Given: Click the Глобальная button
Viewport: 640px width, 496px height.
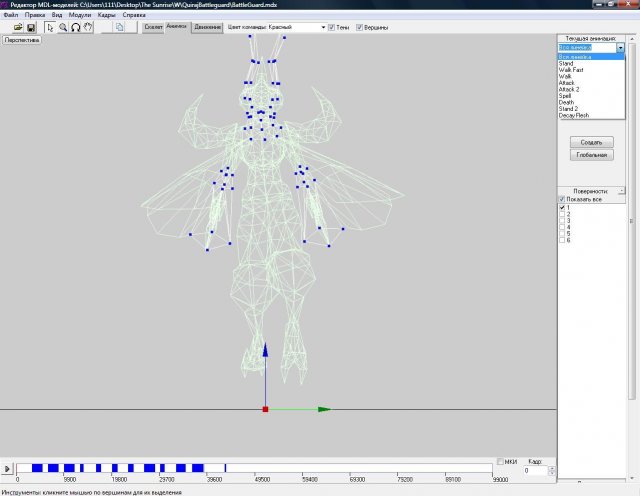Looking at the screenshot, I should 590,155.
